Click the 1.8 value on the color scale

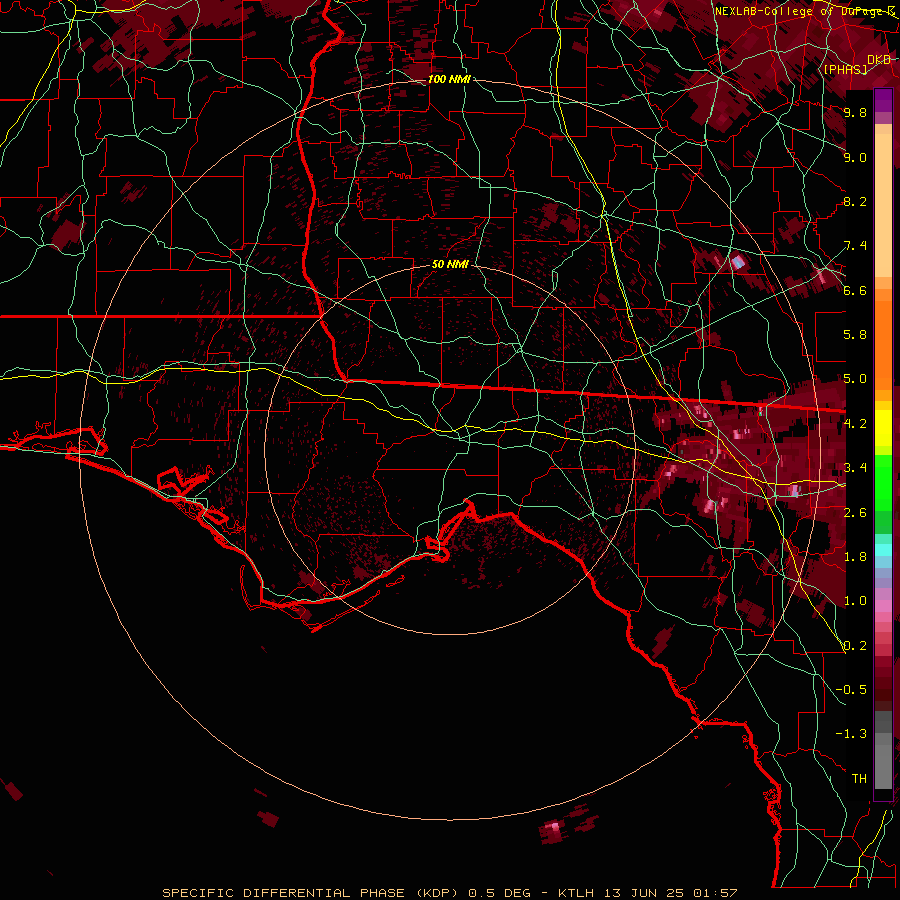click(x=855, y=557)
